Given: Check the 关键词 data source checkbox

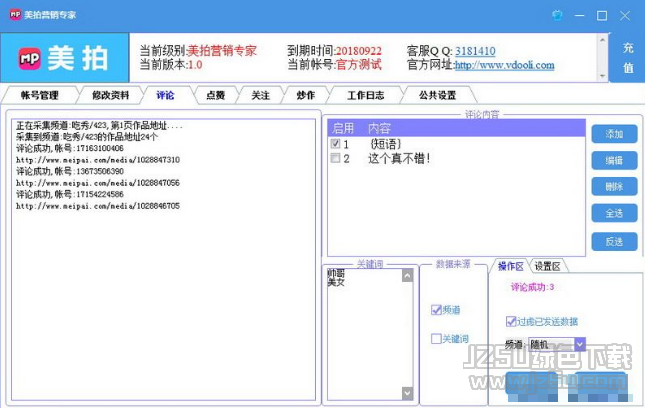Looking at the screenshot, I should pyautogui.click(x=436, y=339).
